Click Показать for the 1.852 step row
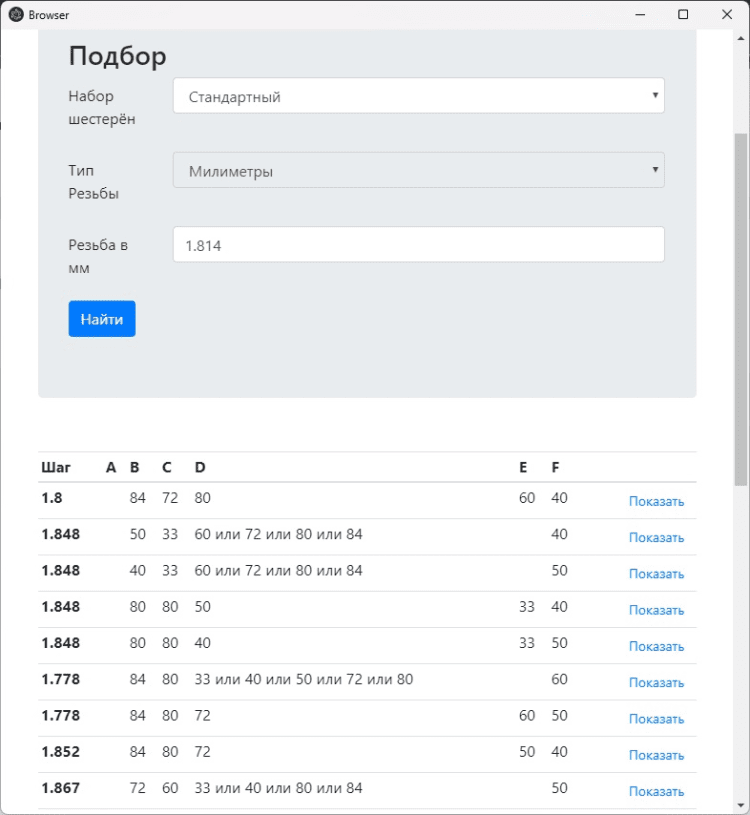 click(x=656, y=755)
